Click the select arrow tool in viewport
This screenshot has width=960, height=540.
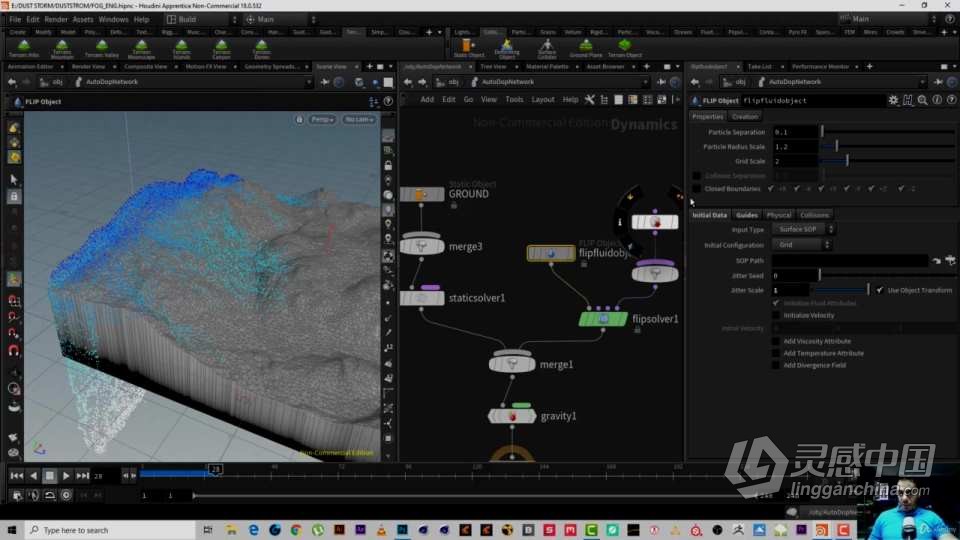click(x=13, y=179)
